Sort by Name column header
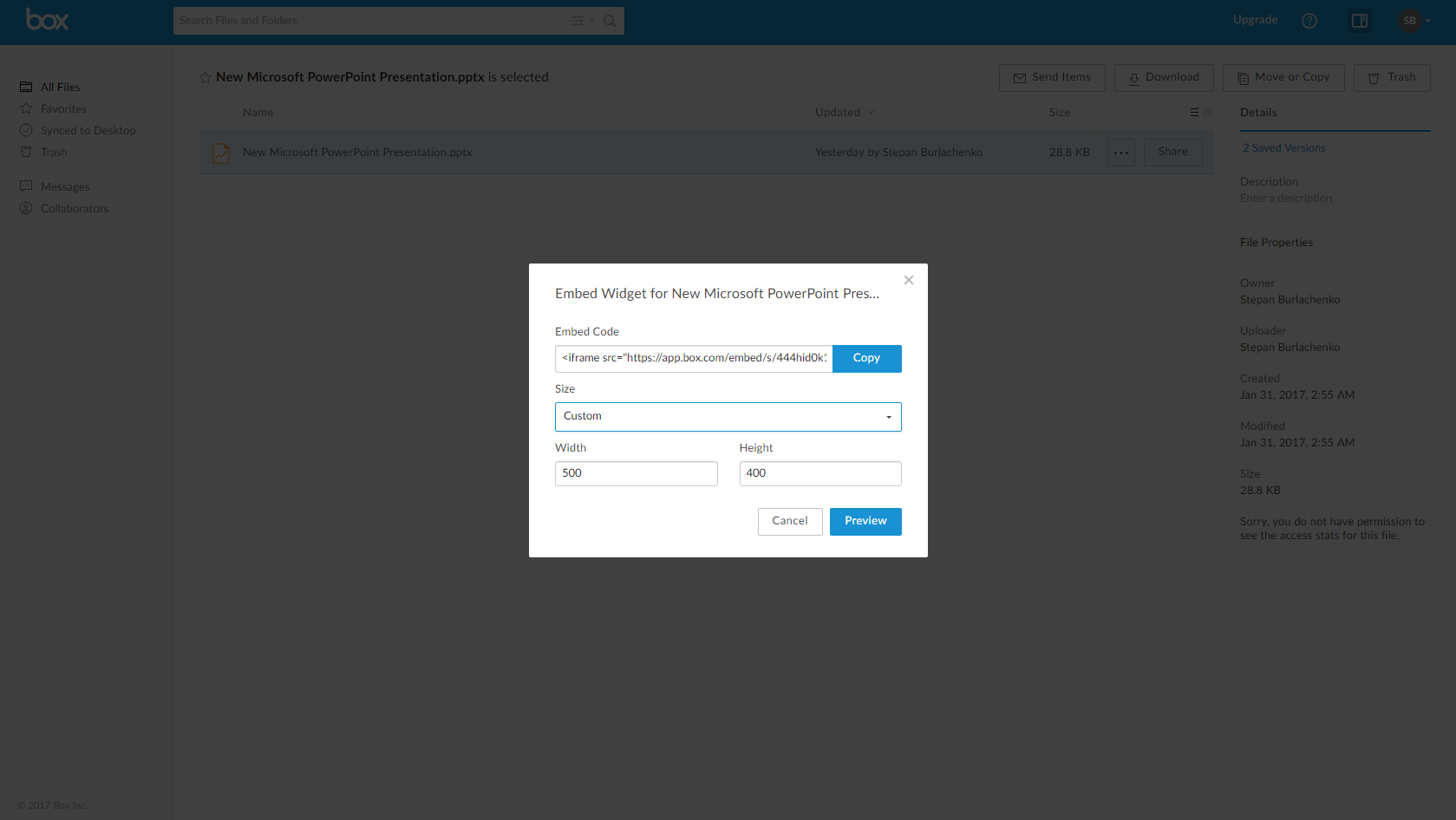Screen dimensions: 1456x820 click(x=258, y=113)
